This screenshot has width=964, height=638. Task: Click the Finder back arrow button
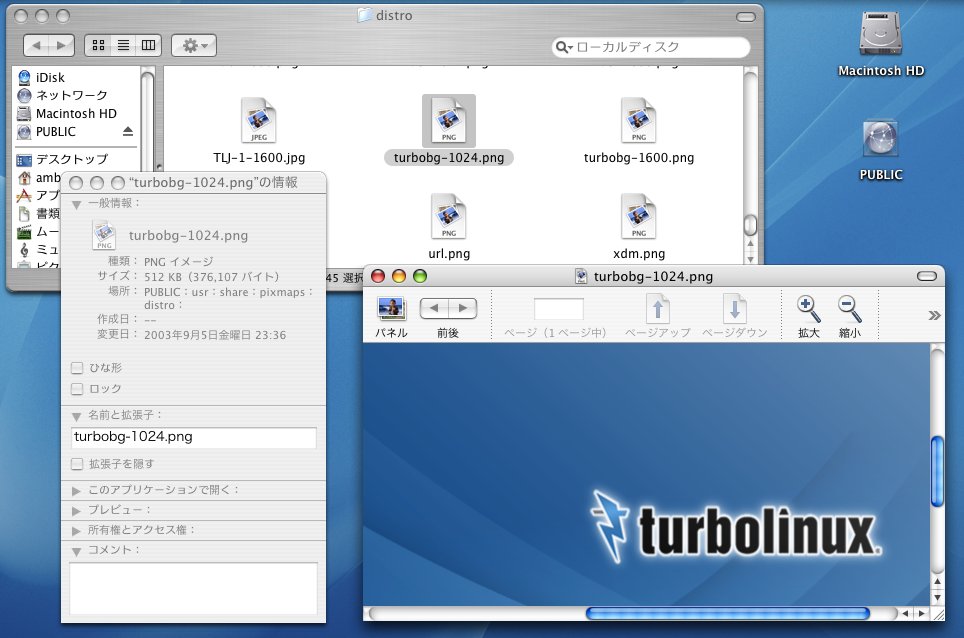pyautogui.click(x=36, y=45)
